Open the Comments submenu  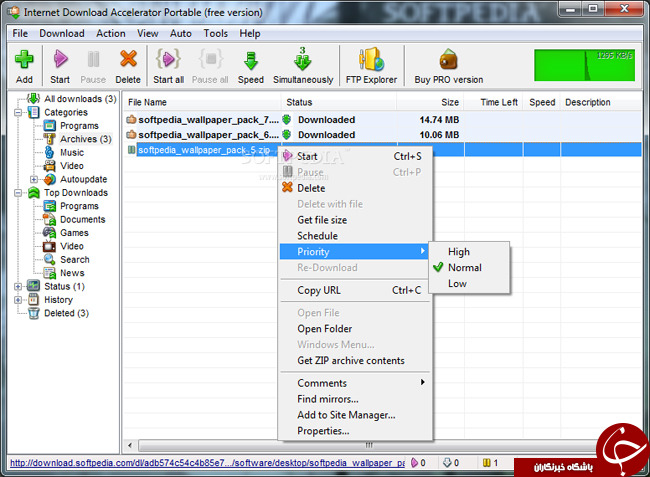coord(355,383)
